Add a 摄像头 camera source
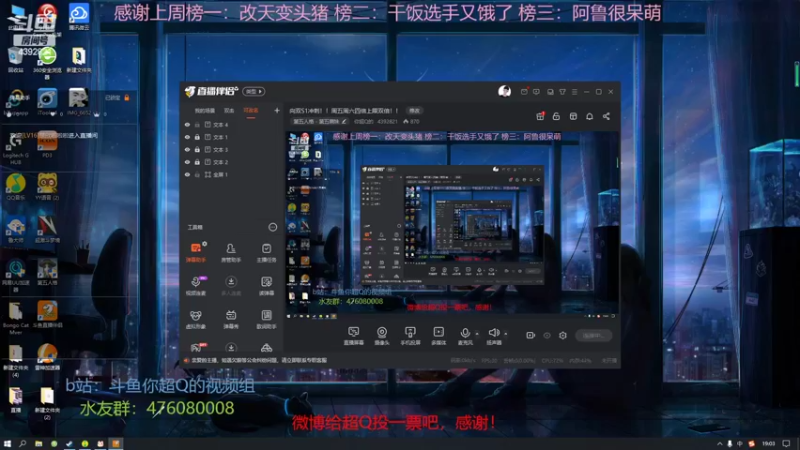This screenshot has width=800, height=450. [x=382, y=336]
